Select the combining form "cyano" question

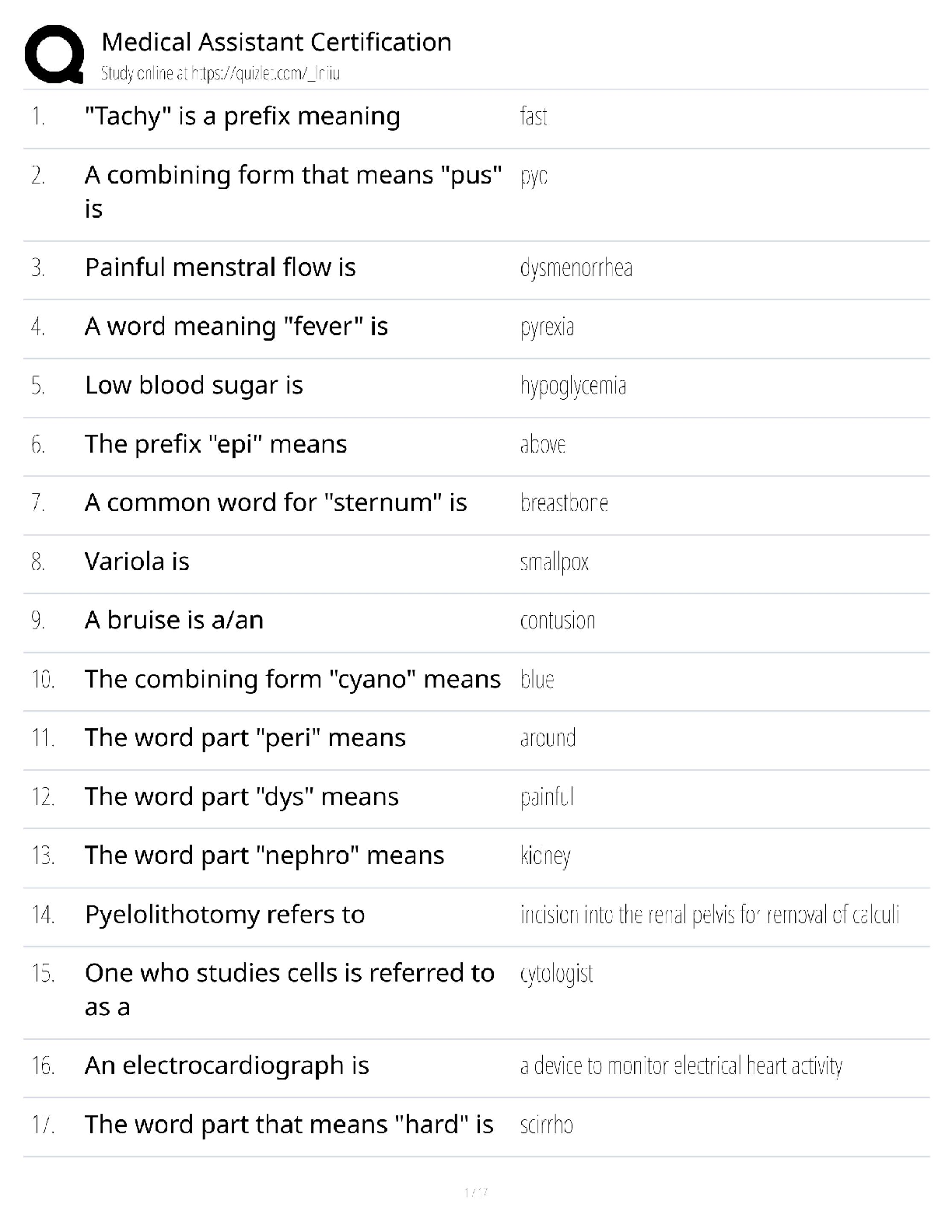[x=293, y=679]
